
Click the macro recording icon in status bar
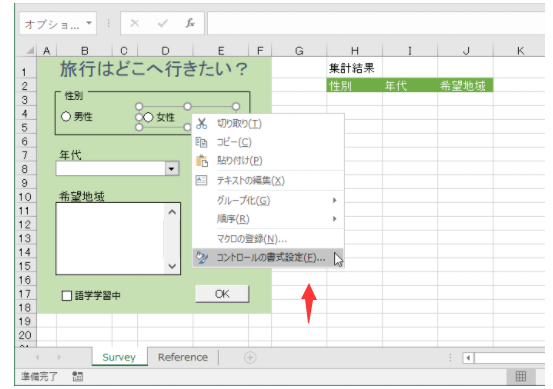point(78,376)
